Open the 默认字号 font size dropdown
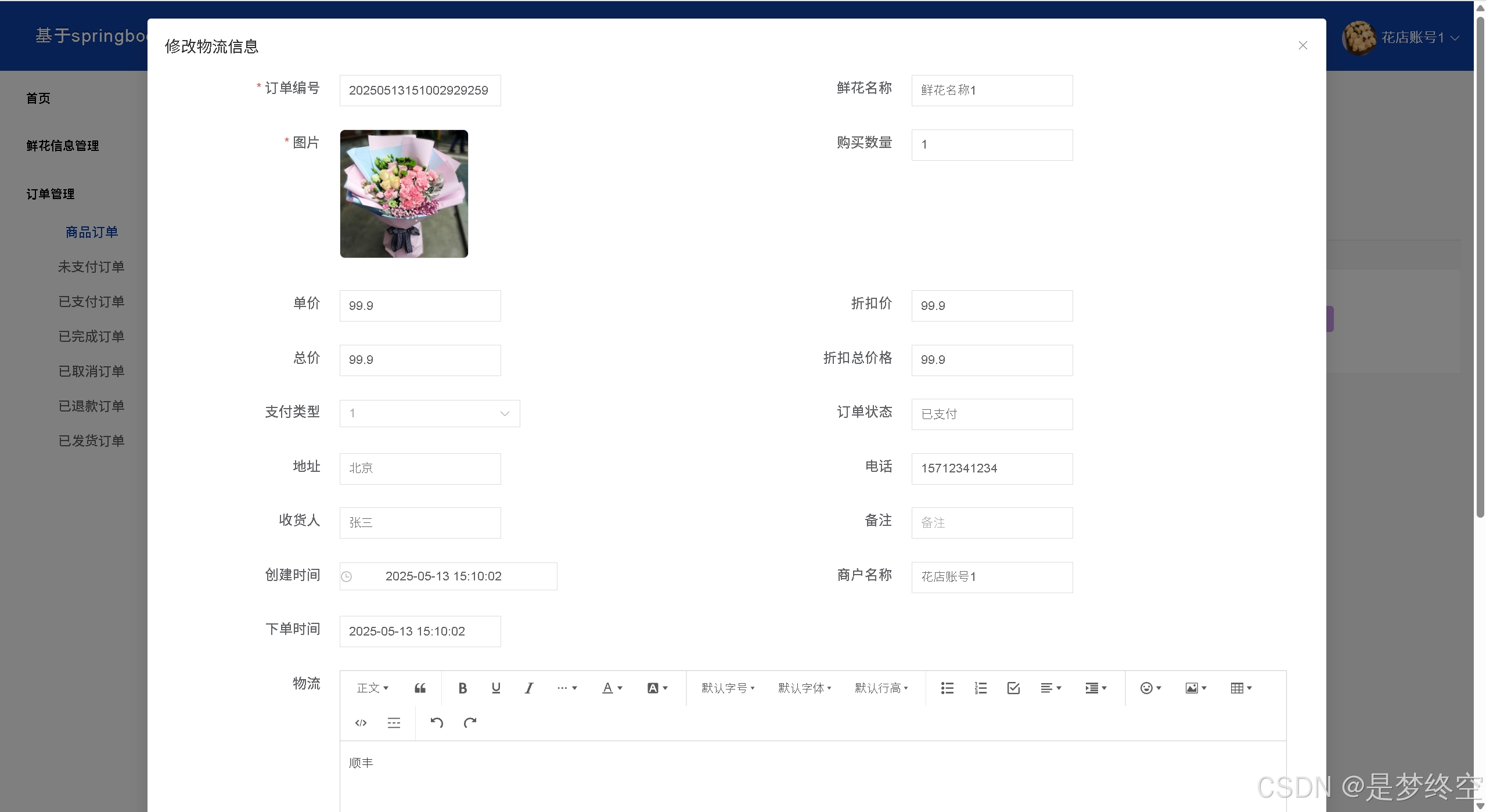Screen dimensions: 1486x812 point(726,688)
